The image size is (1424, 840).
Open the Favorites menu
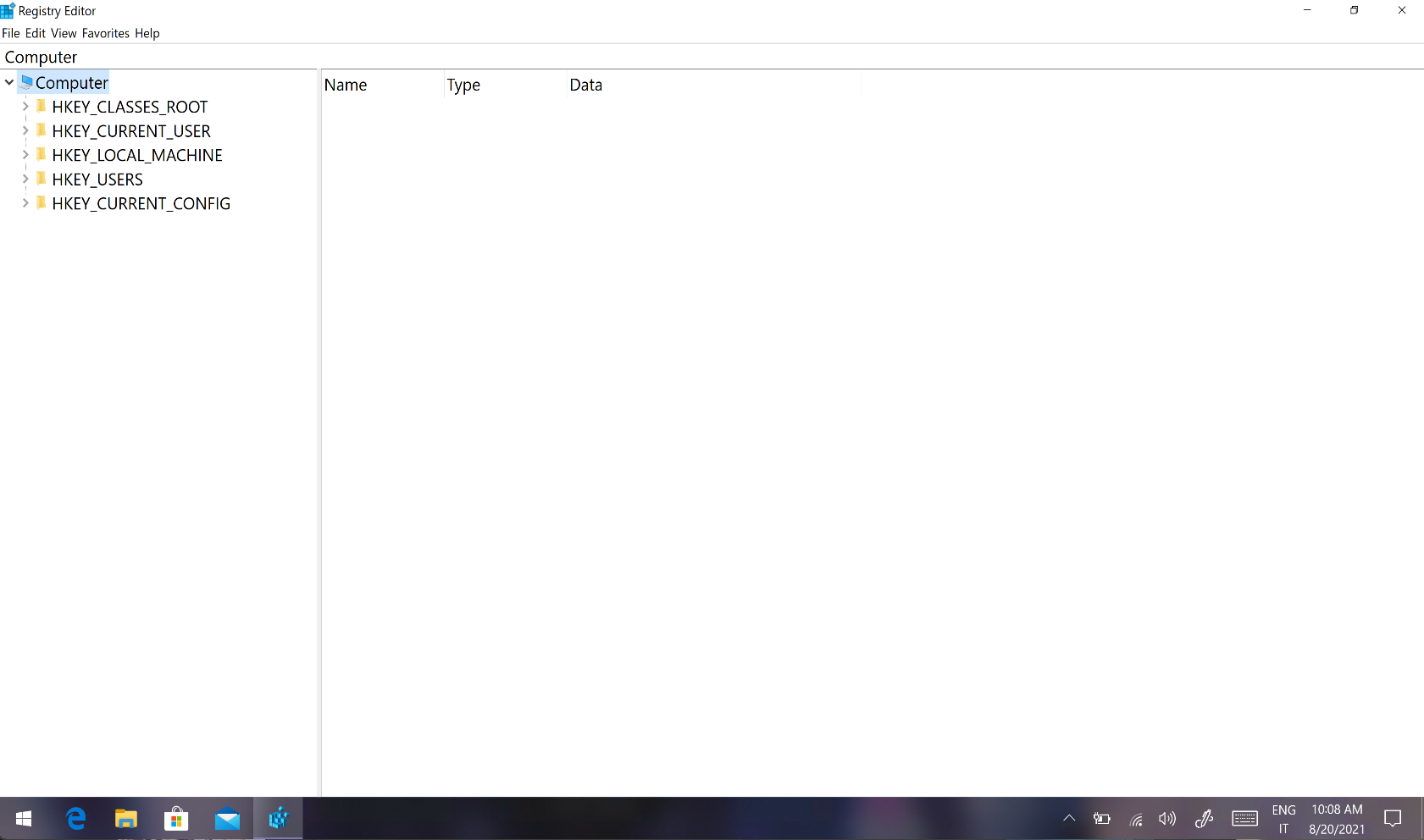(x=106, y=33)
